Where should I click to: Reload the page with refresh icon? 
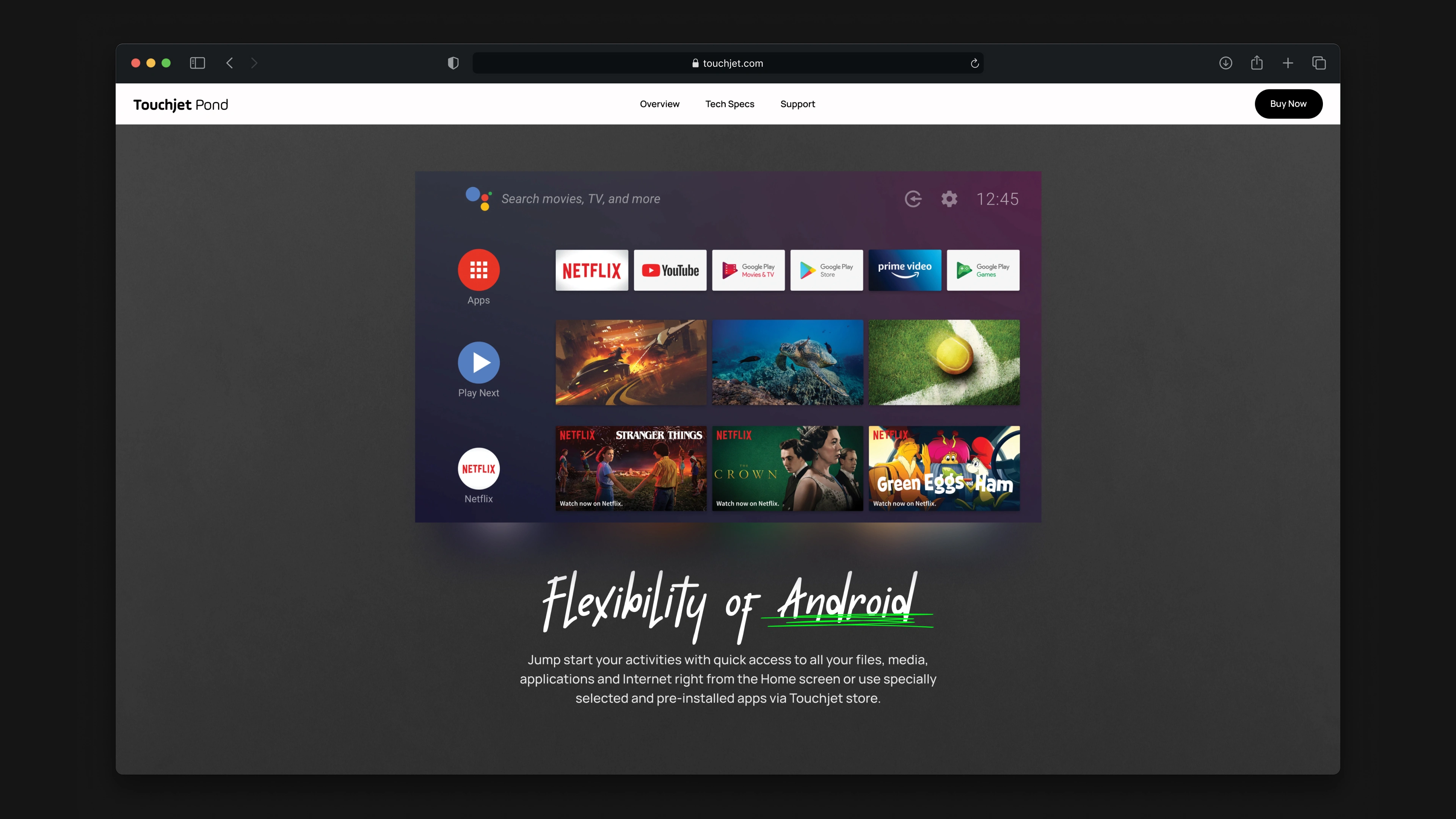coord(974,63)
